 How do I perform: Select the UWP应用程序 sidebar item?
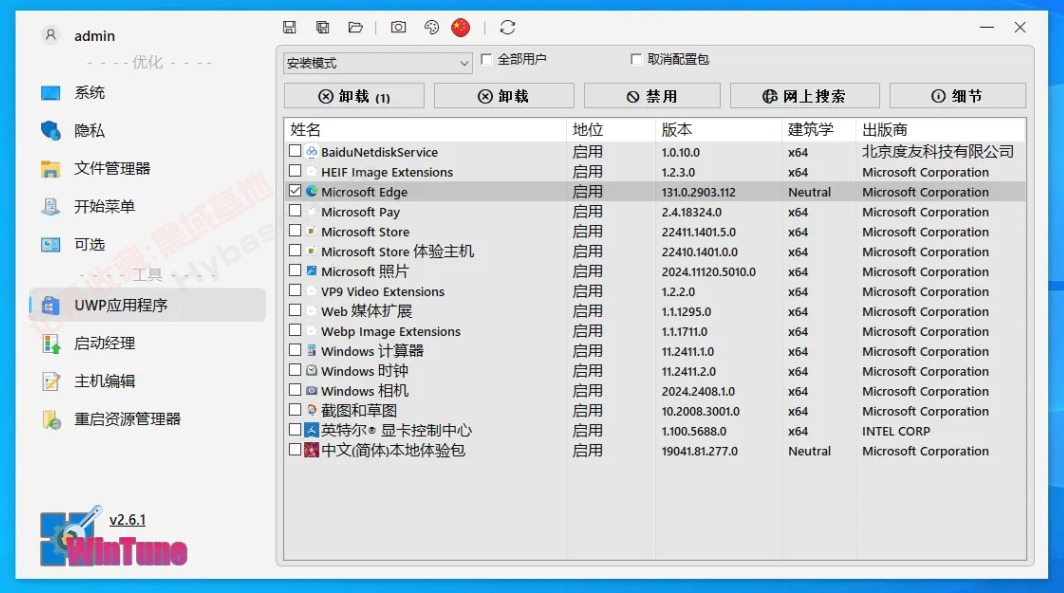[147, 305]
